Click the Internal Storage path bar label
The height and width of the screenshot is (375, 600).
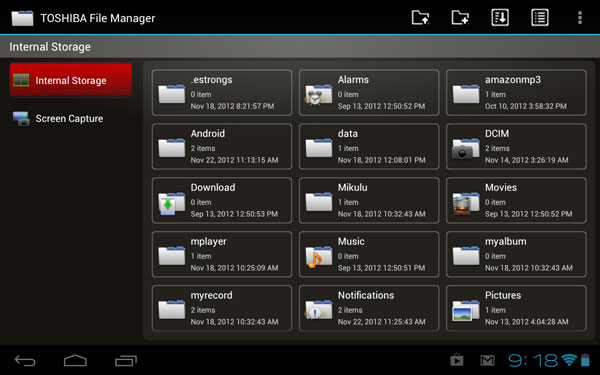[x=50, y=47]
